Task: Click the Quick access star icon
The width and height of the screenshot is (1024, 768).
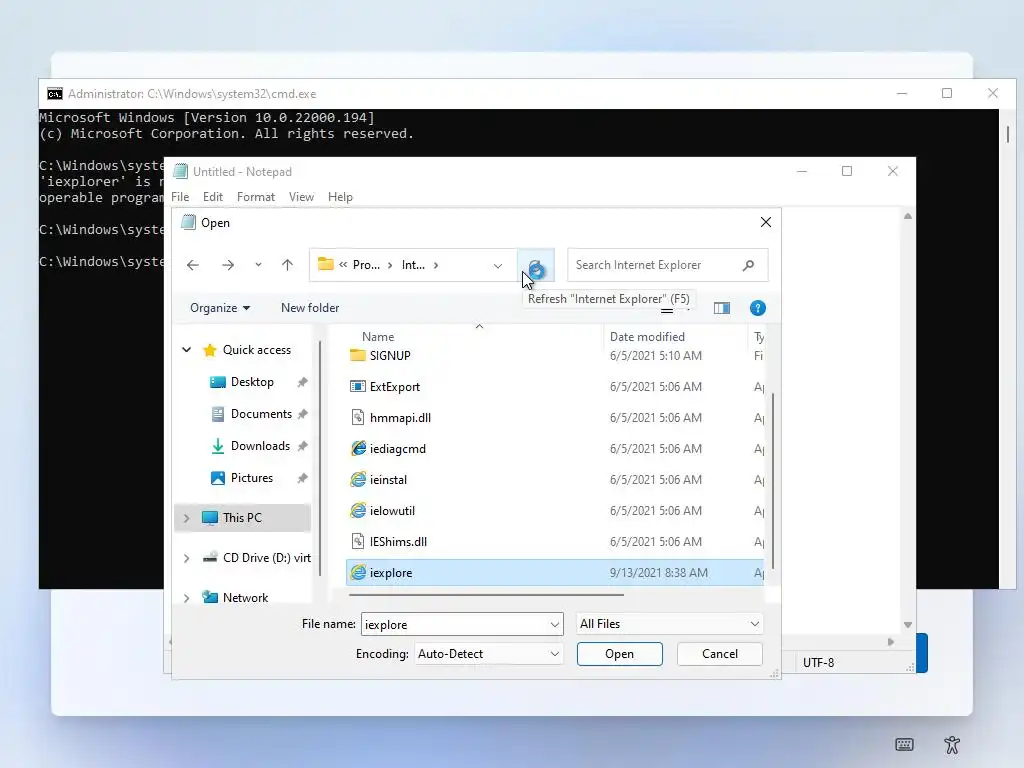Action: click(210, 350)
